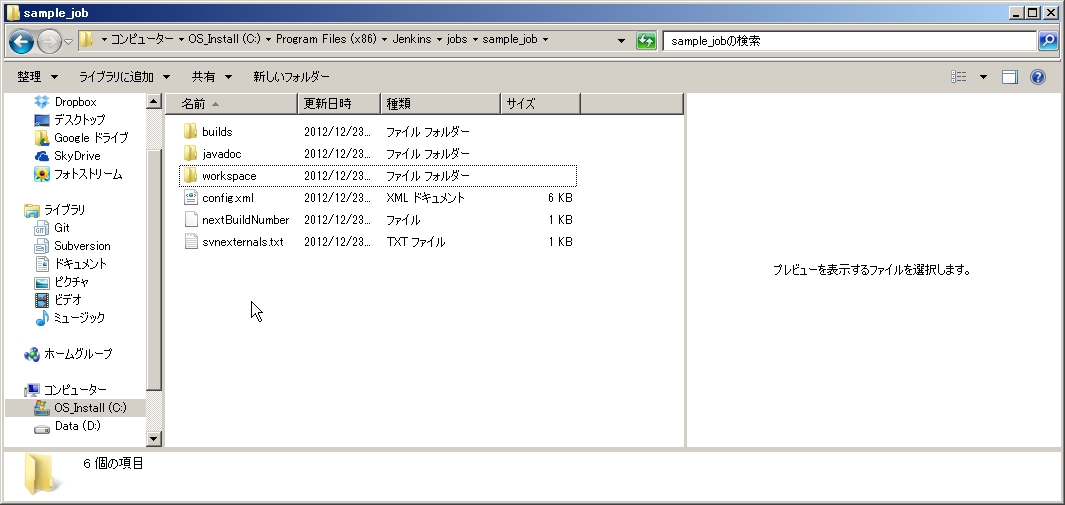Screen dimensions: 1065x505
Task: Open the ビデオ library
Action: pos(67,299)
